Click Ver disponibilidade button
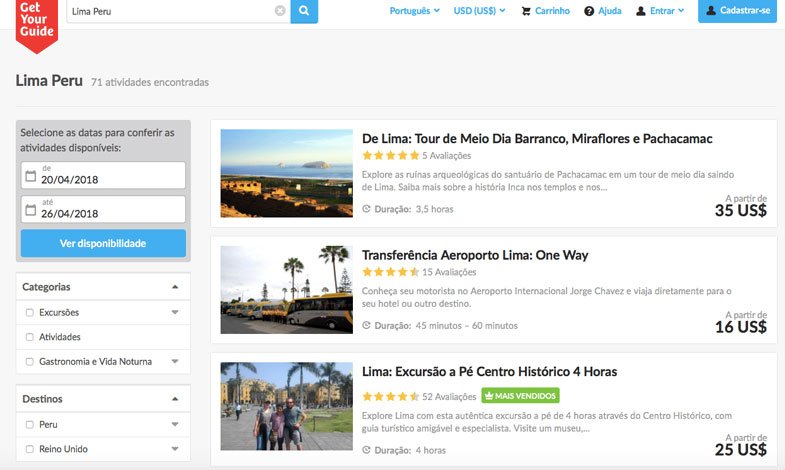The height and width of the screenshot is (470, 785). (x=103, y=243)
